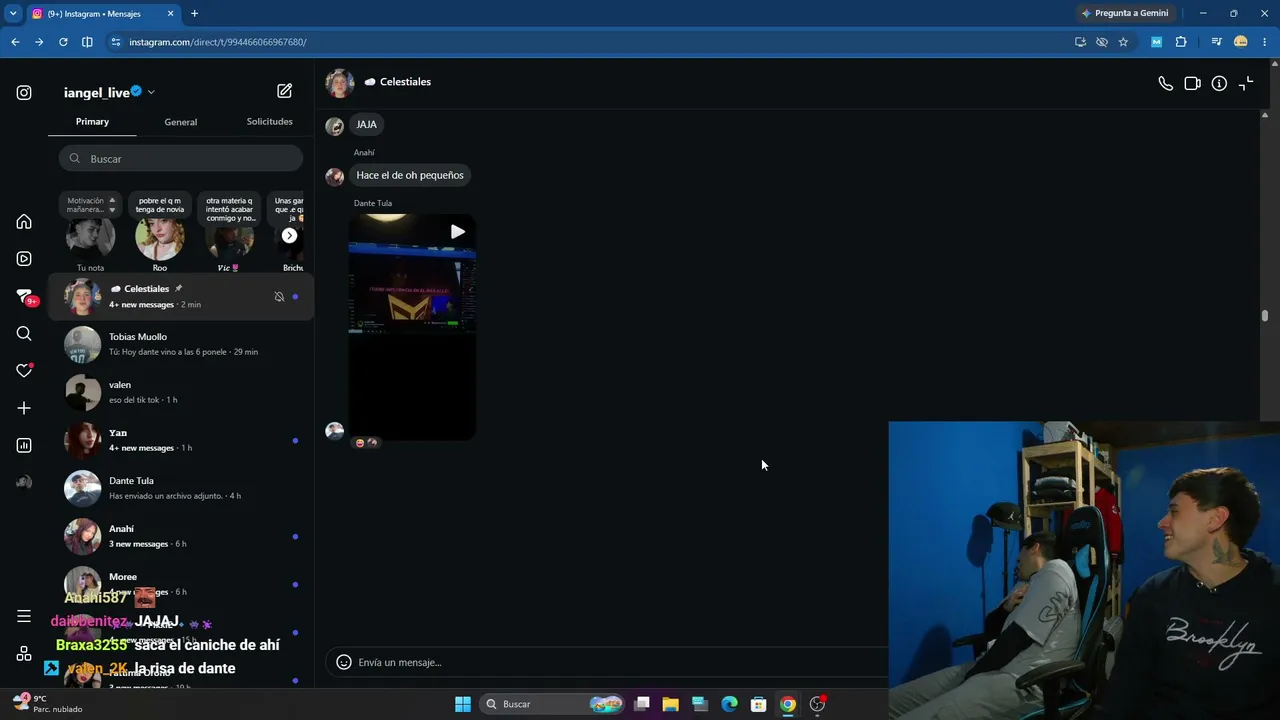The width and height of the screenshot is (1280, 720).
Task: Open the valen conversation
Action: pyautogui.click(x=181, y=392)
